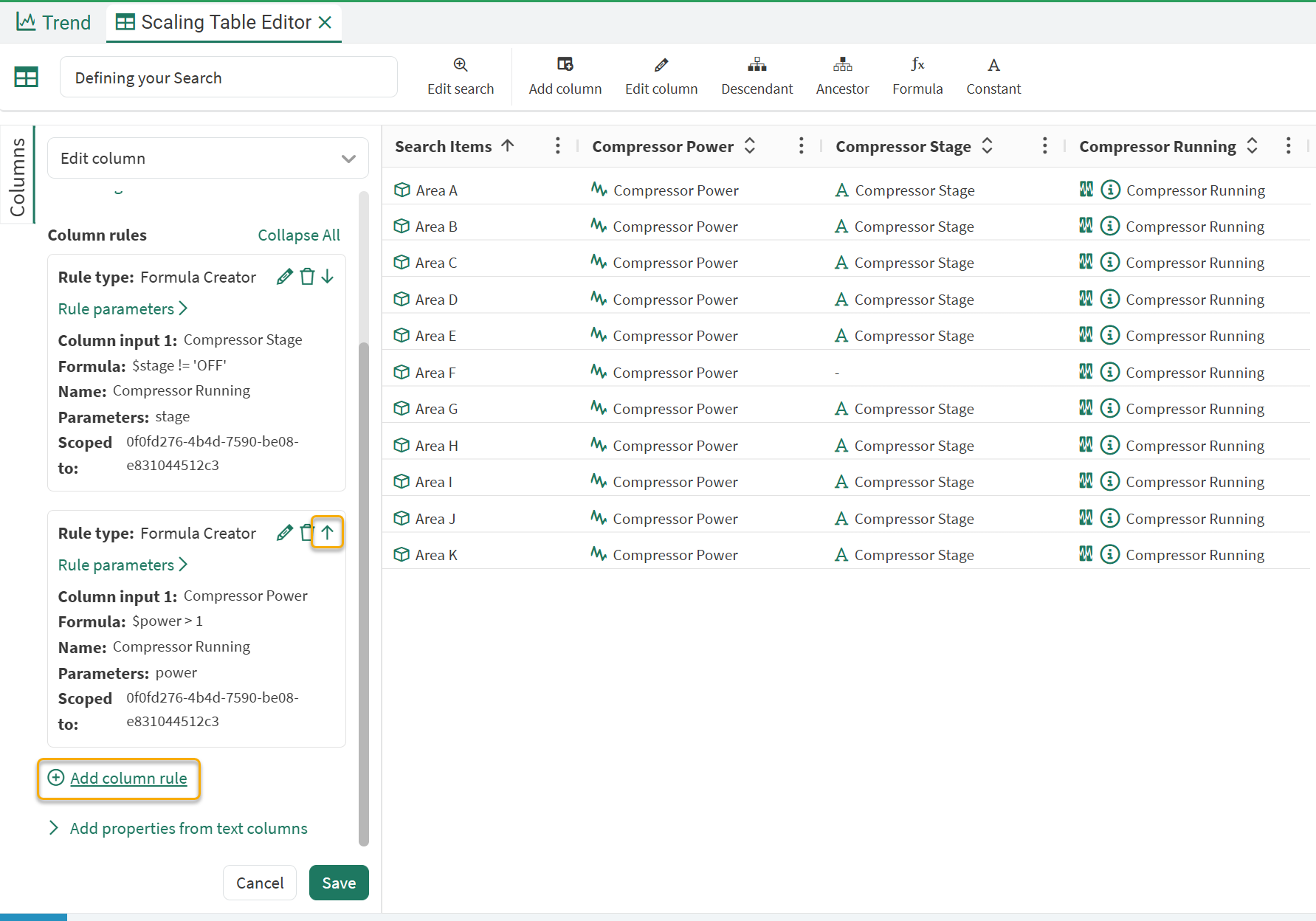Click the Edit search magnifier icon
1316x921 pixels.
coord(461,65)
